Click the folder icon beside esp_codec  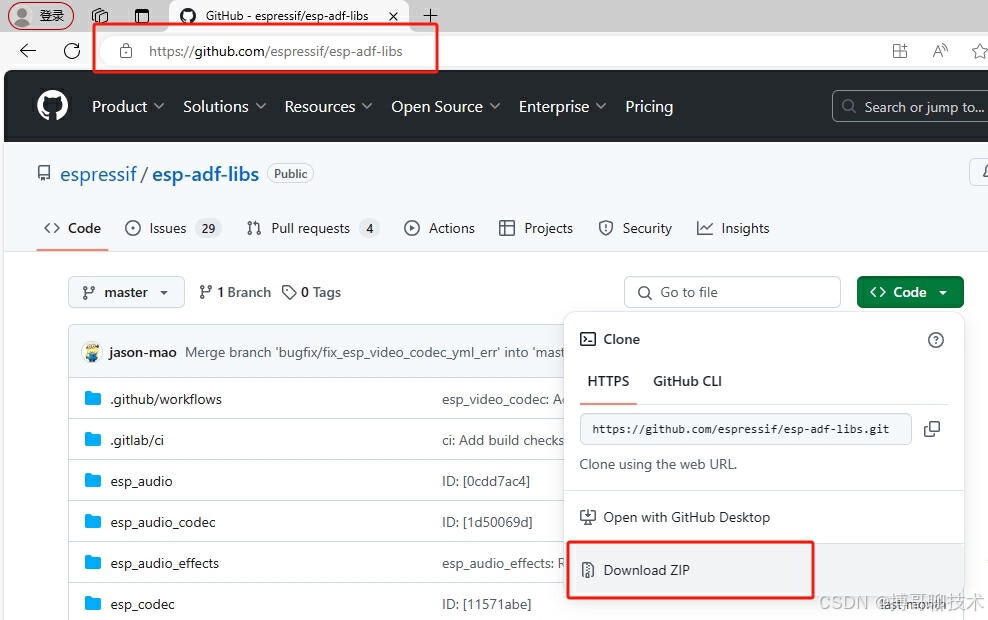[x=93, y=604]
